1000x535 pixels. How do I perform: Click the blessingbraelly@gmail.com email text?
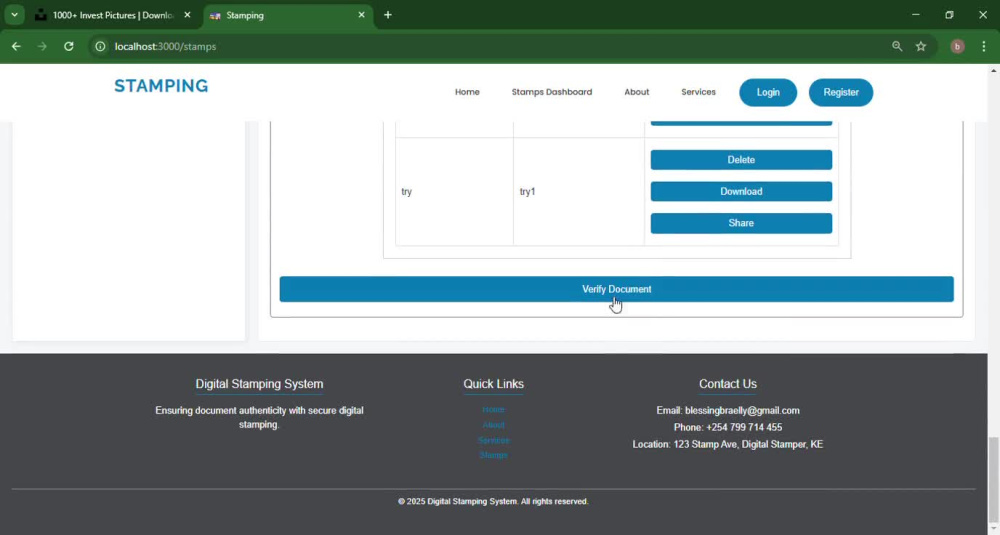(742, 411)
